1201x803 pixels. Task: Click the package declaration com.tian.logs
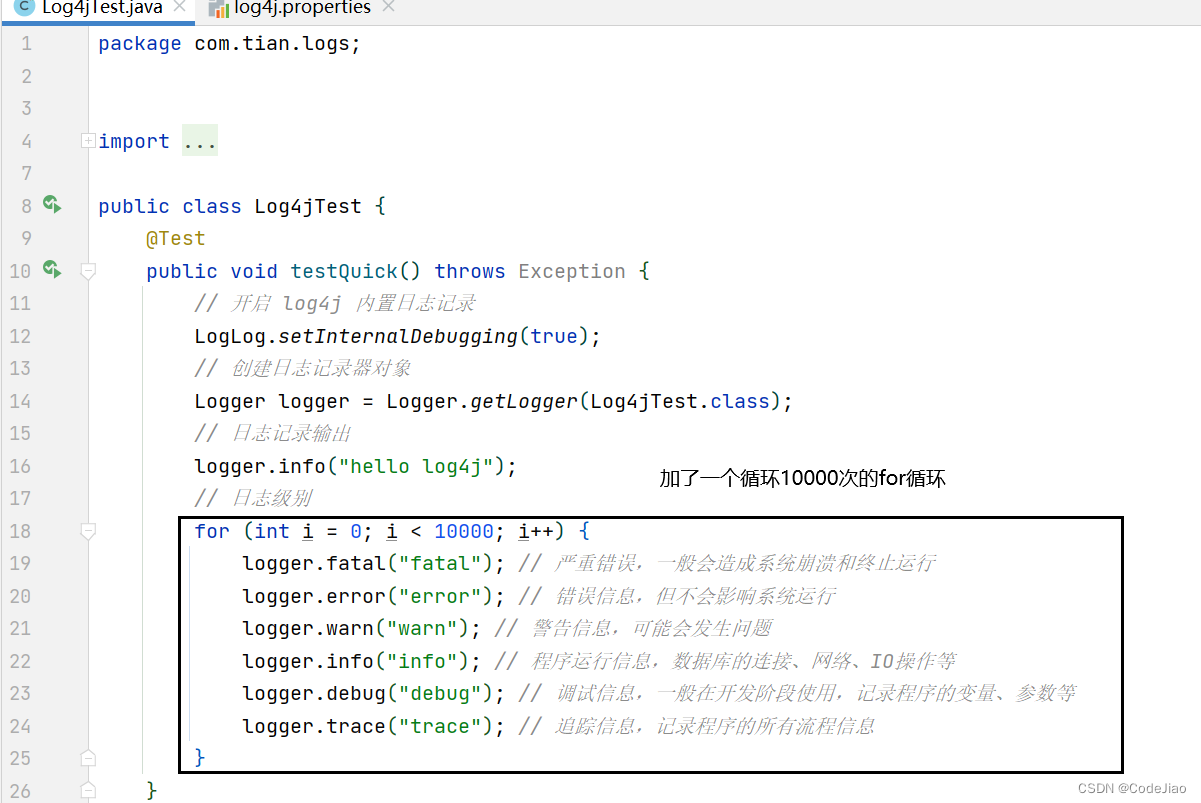click(277, 44)
